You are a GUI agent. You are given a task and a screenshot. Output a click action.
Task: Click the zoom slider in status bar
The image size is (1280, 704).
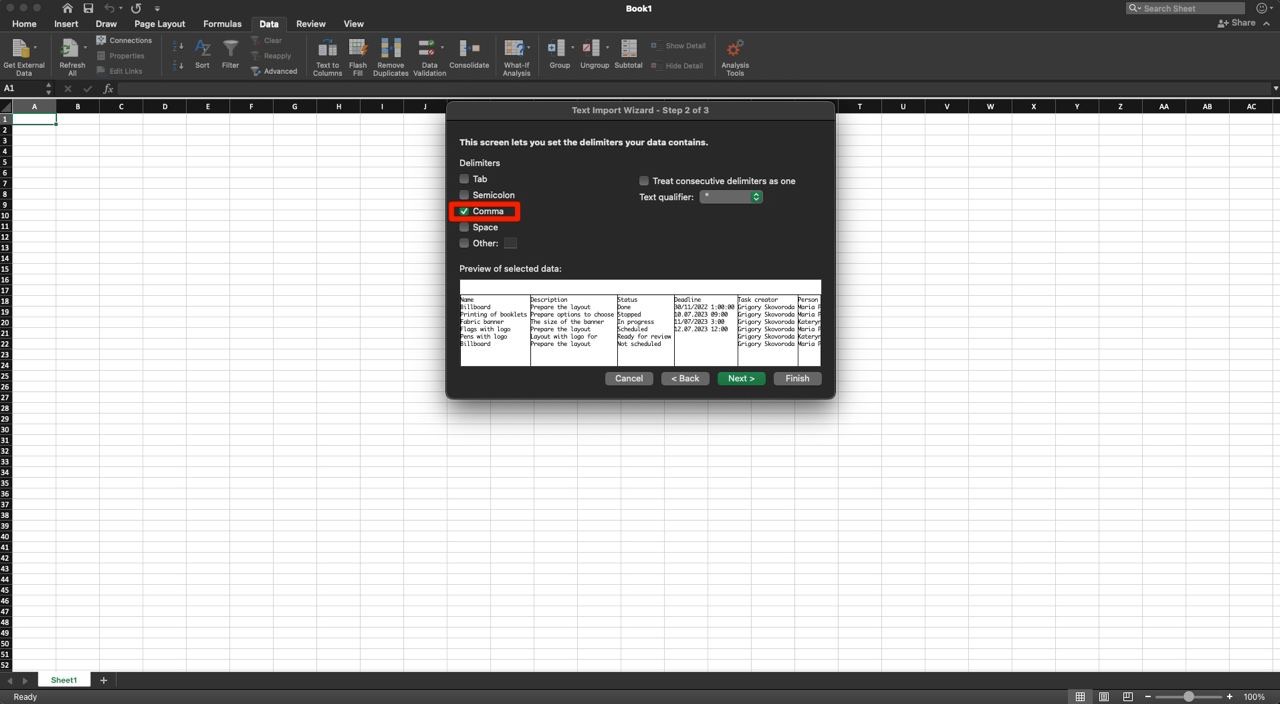coord(1188,696)
